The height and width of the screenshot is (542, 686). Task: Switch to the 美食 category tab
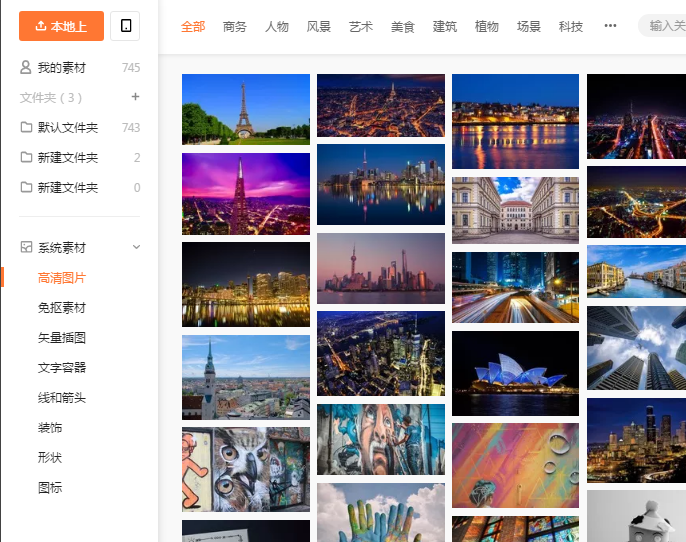coord(403,27)
